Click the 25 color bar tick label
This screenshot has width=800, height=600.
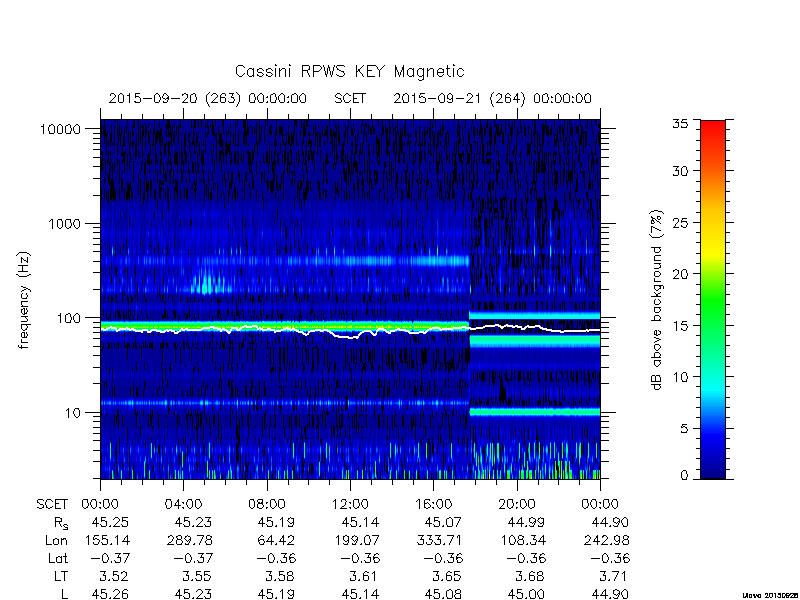tap(679, 222)
